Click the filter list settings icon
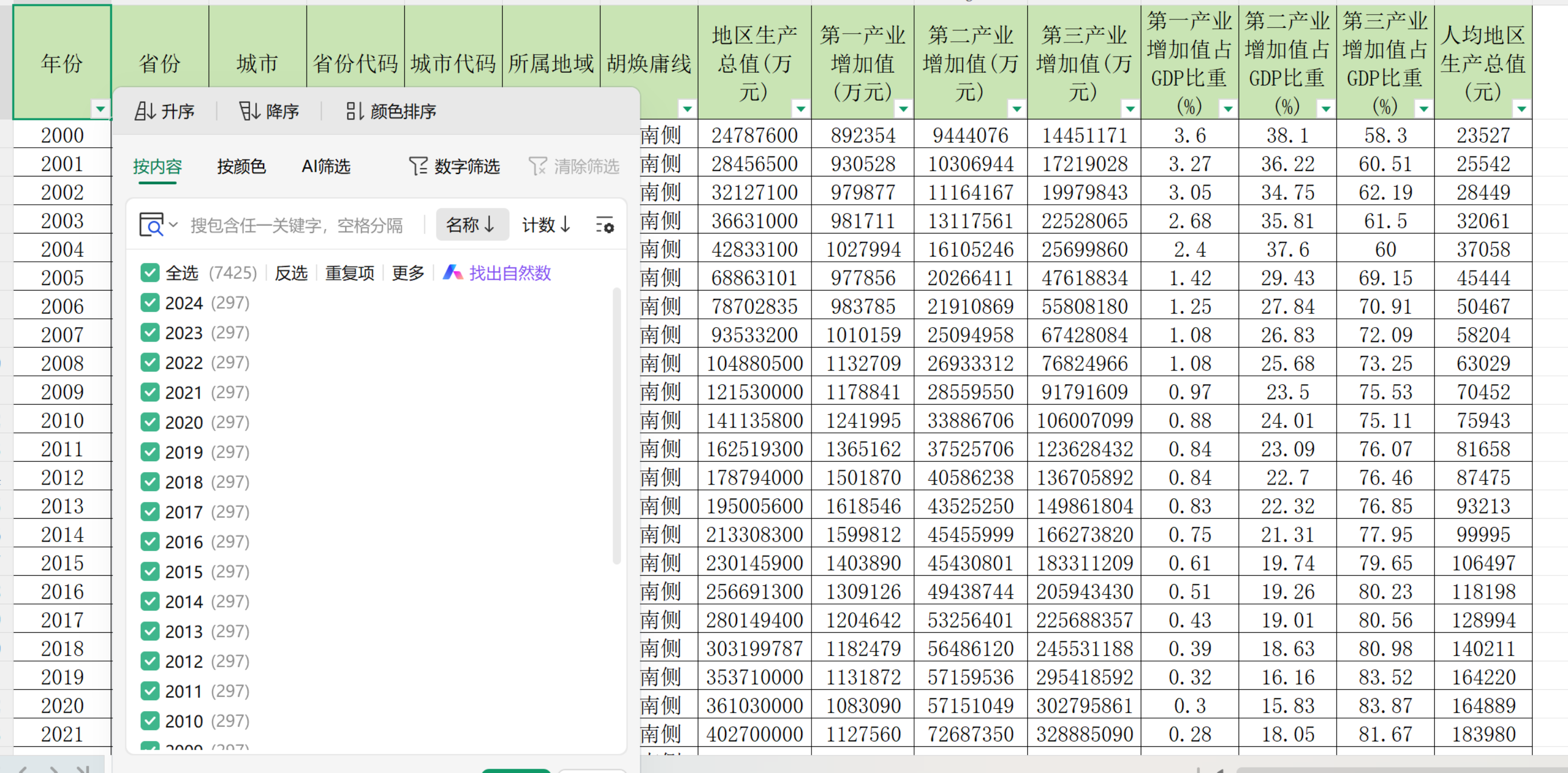The height and width of the screenshot is (773, 1568). (604, 225)
